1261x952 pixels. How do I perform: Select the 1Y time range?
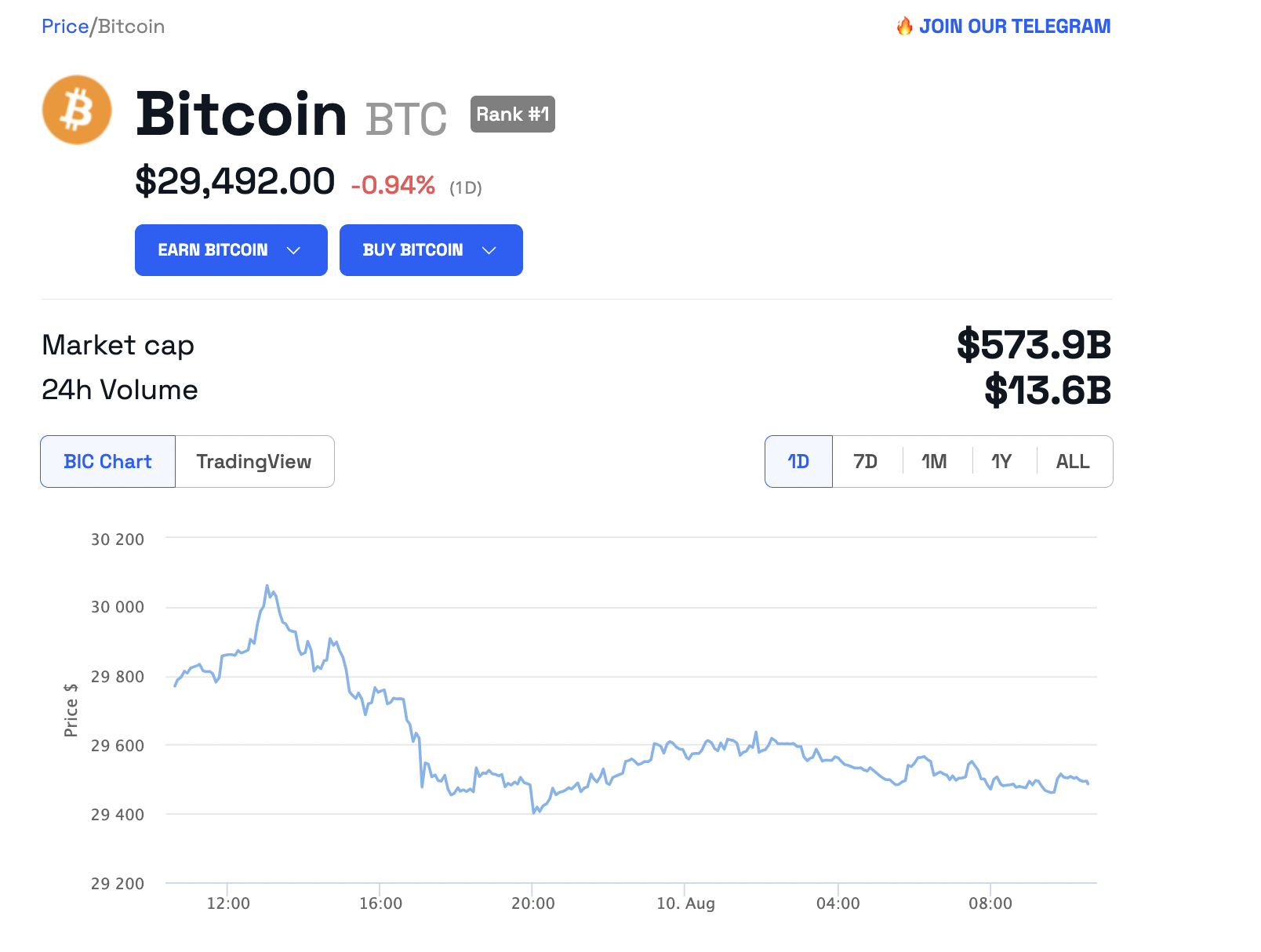pos(1001,462)
